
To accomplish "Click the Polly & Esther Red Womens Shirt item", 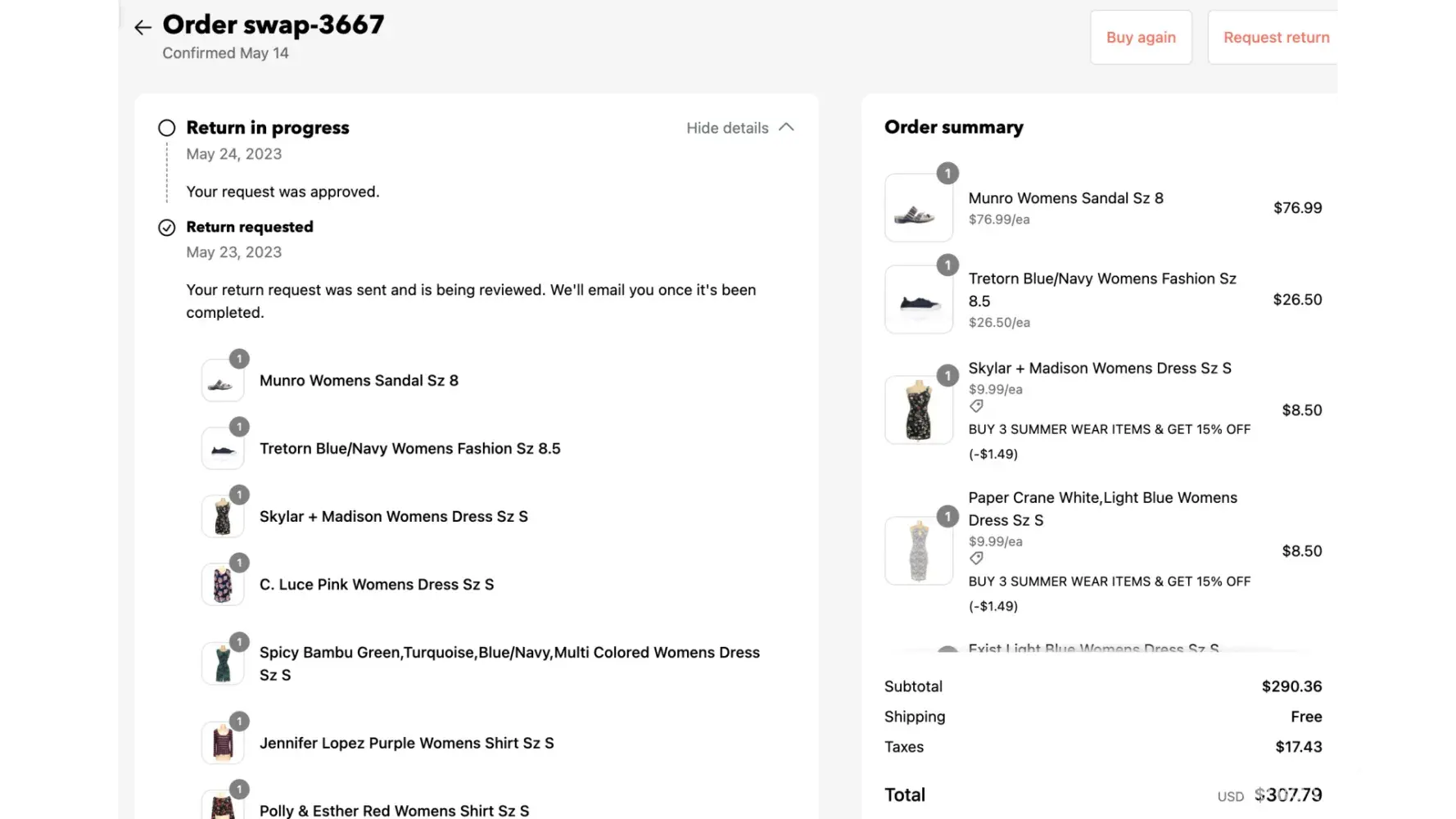I will [394, 810].
